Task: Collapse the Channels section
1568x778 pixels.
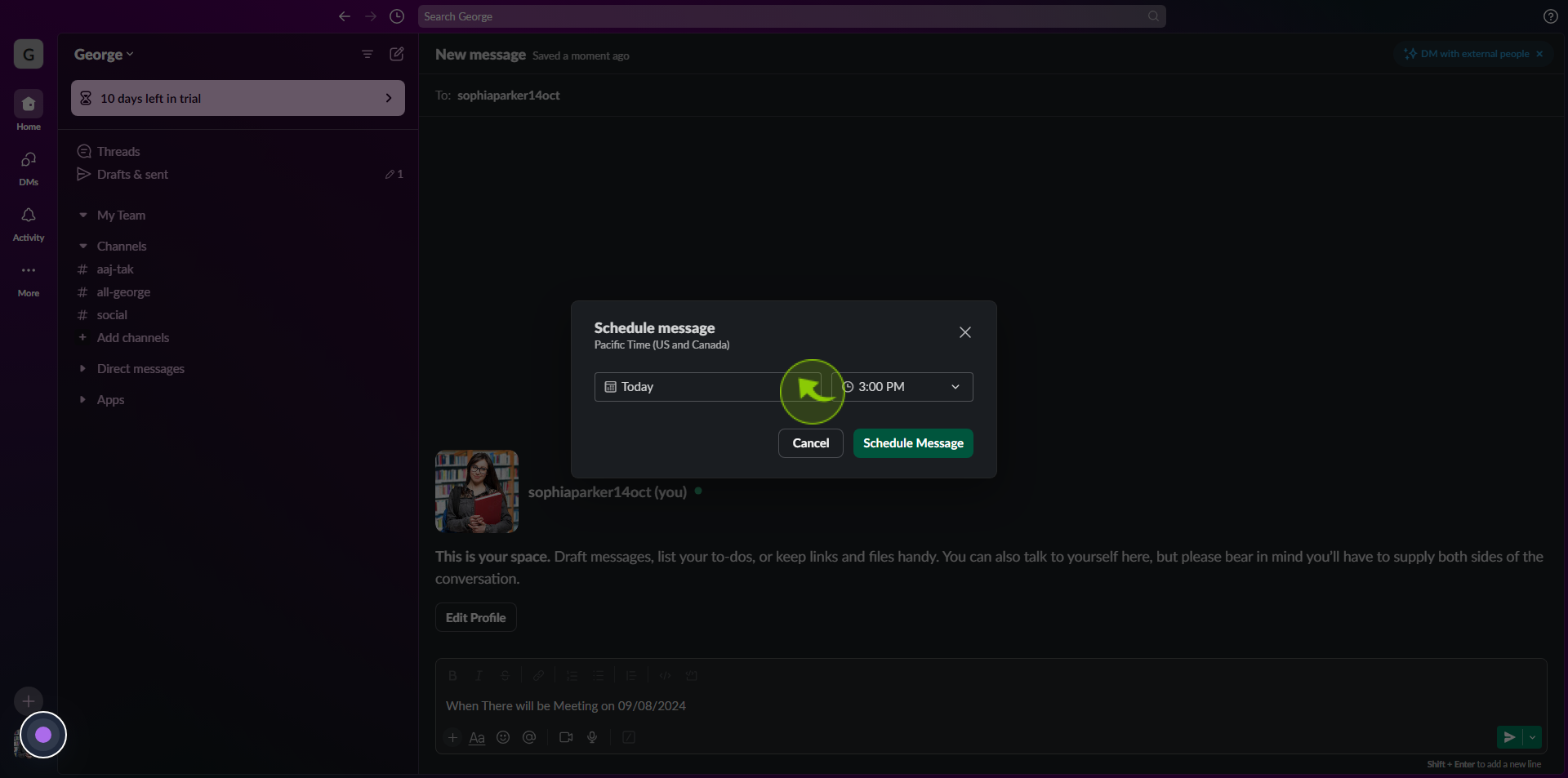Action: tap(82, 247)
